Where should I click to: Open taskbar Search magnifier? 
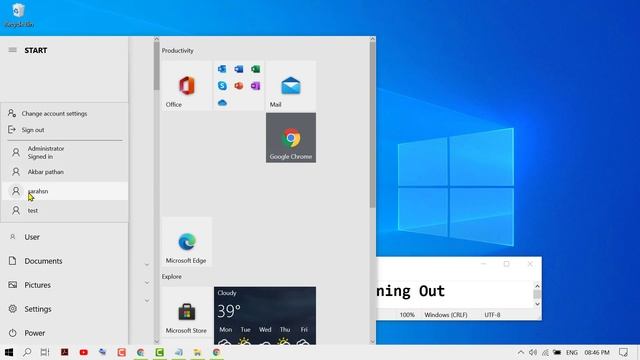27,352
